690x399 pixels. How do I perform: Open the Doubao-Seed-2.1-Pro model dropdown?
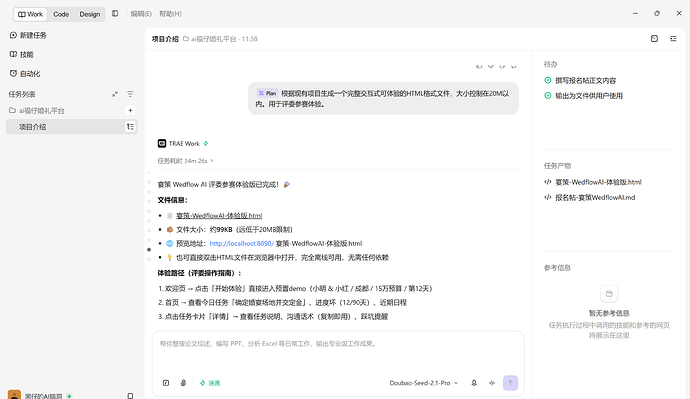424,383
